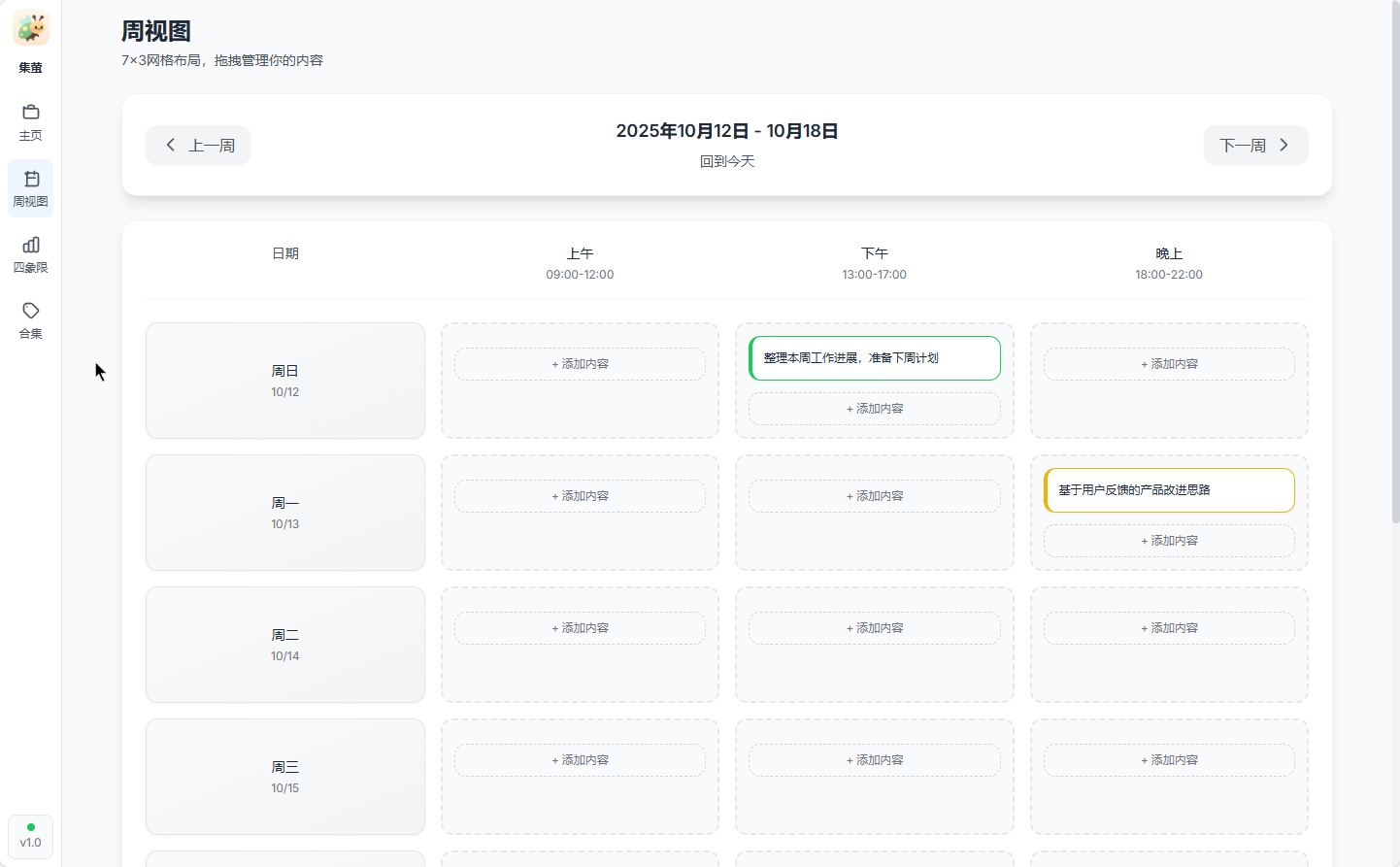Add content to Wednesday evening slot
This screenshot has height=867, width=1400.
coord(1169,760)
